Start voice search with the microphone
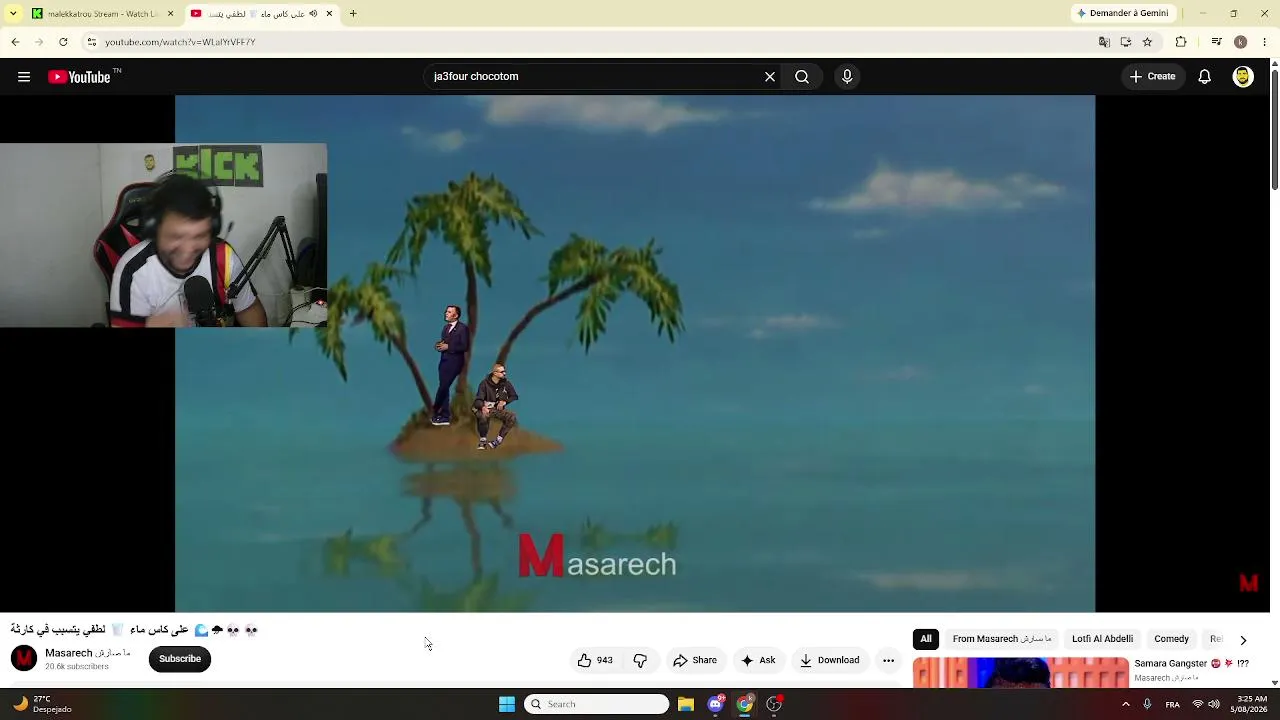Screen dimensions: 1280x720 [847, 77]
